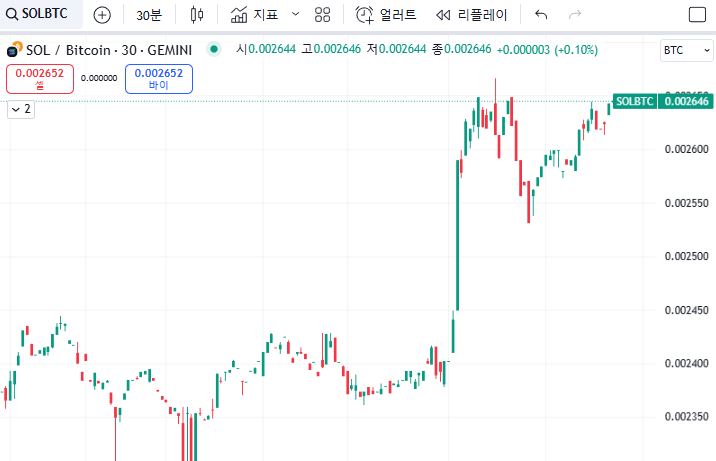The image size is (716, 461).
Task: Undo the last chart action
Action: pos(541,15)
